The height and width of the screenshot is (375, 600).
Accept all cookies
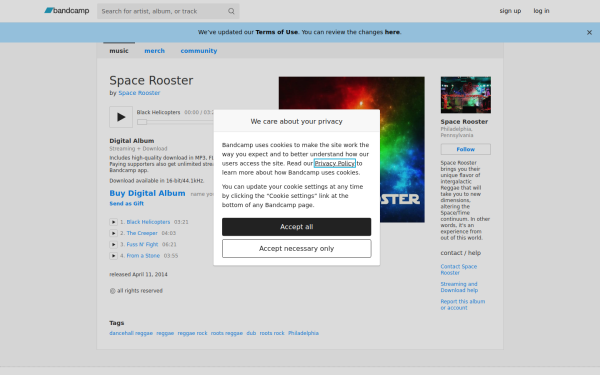[x=297, y=227]
